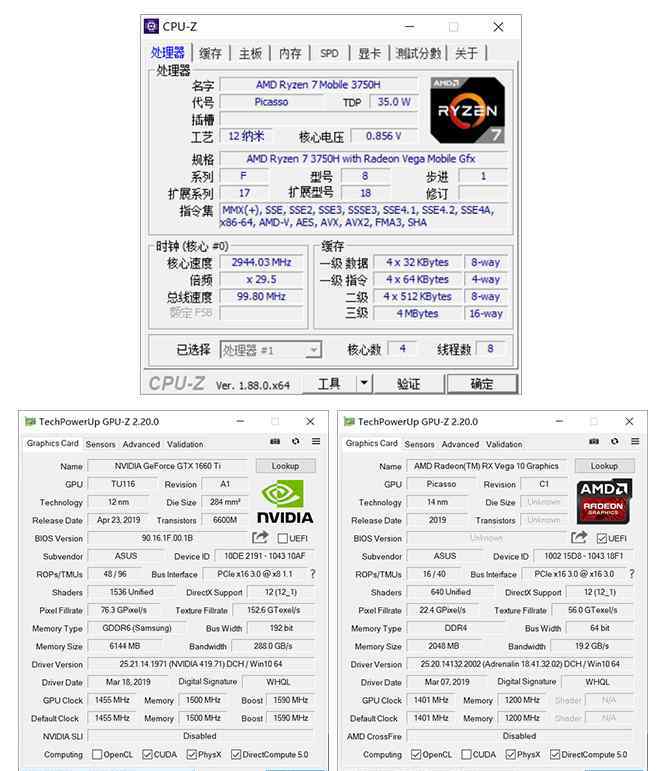Open Sensors tab in NVIDIA GPU-Z window

click(x=100, y=444)
